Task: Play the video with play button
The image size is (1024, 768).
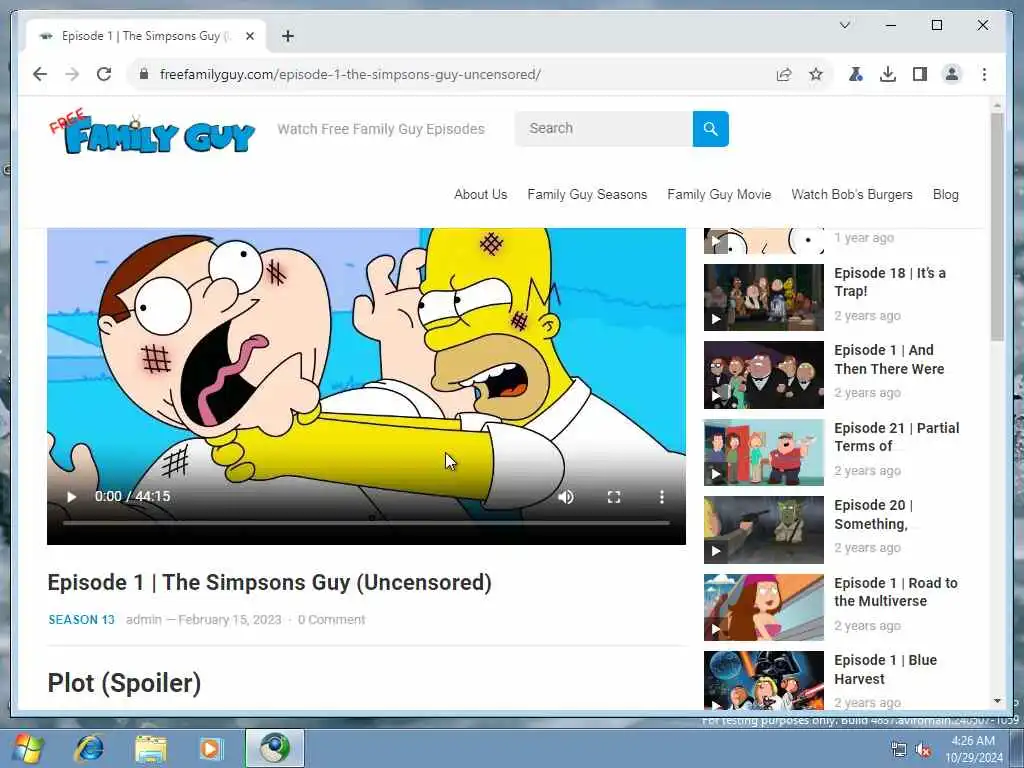Action: click(72, 497)
